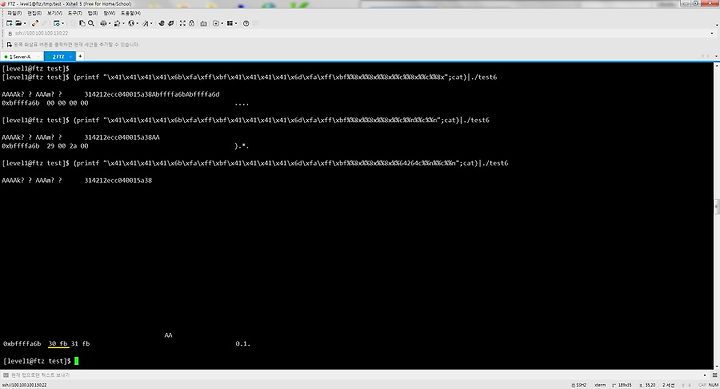Click the plus button to add new tab
This screenshot has width=720, height=389.
pyautogui.click(x=80, y=56)
